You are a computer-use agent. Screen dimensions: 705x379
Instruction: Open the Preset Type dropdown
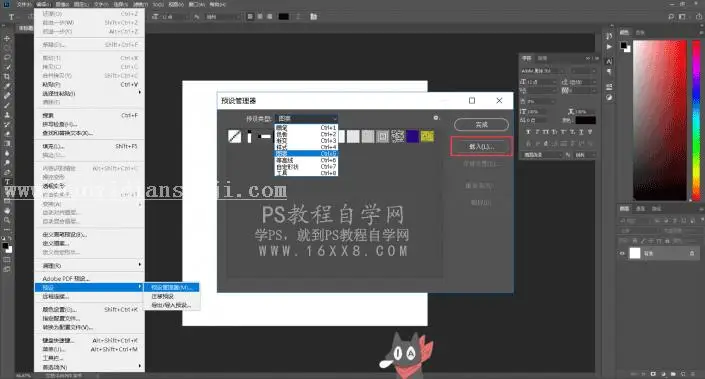click(306, 118)
